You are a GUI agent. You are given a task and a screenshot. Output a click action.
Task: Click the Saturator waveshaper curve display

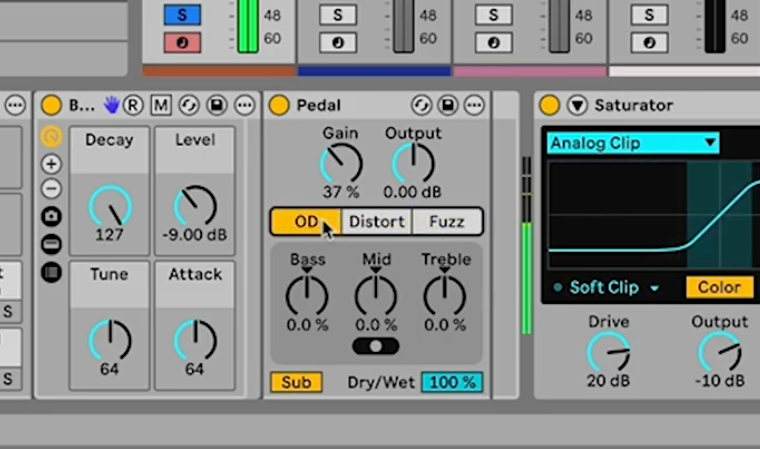coord(654,215)
